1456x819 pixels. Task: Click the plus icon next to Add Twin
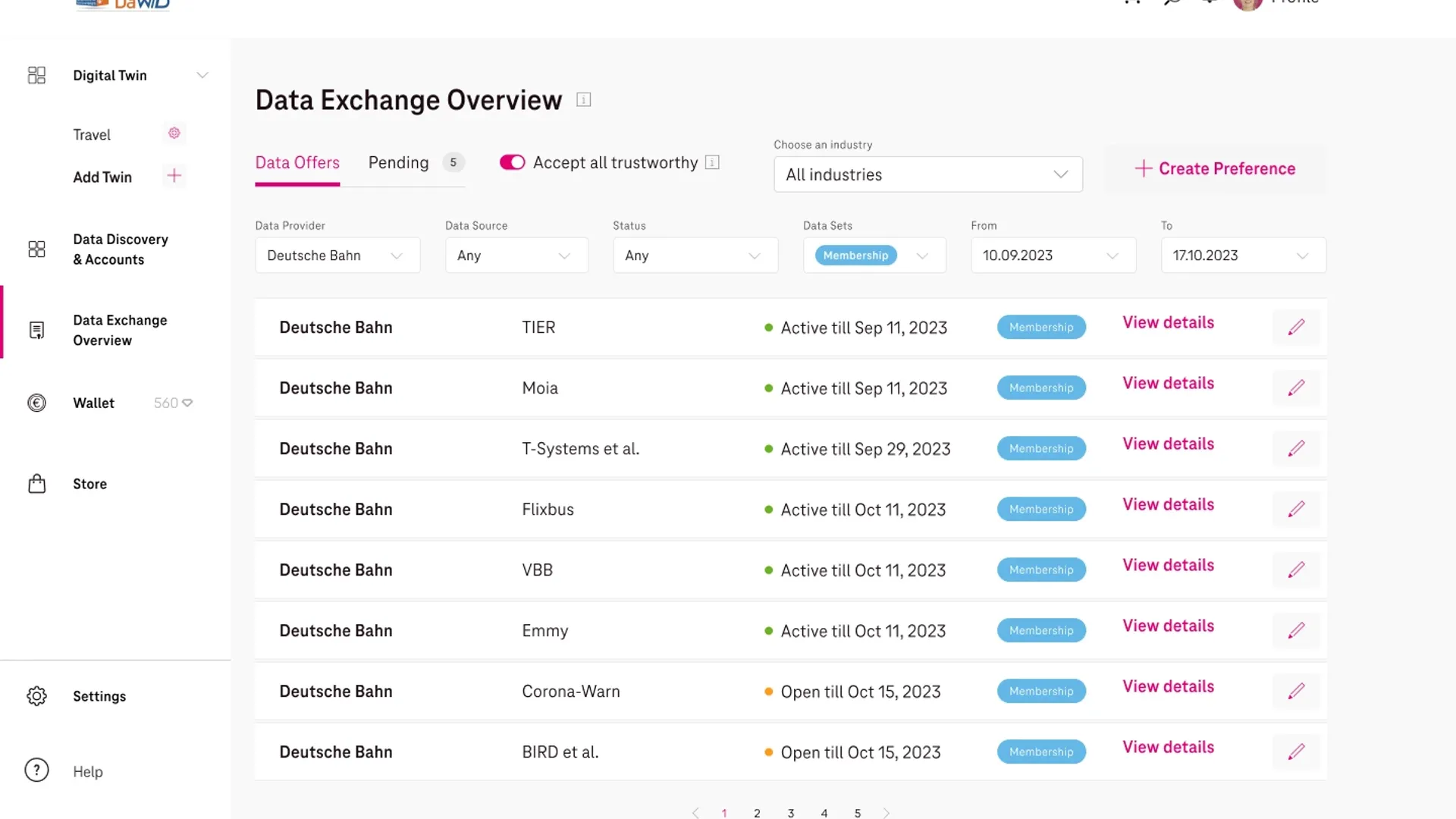pos(174,176)
